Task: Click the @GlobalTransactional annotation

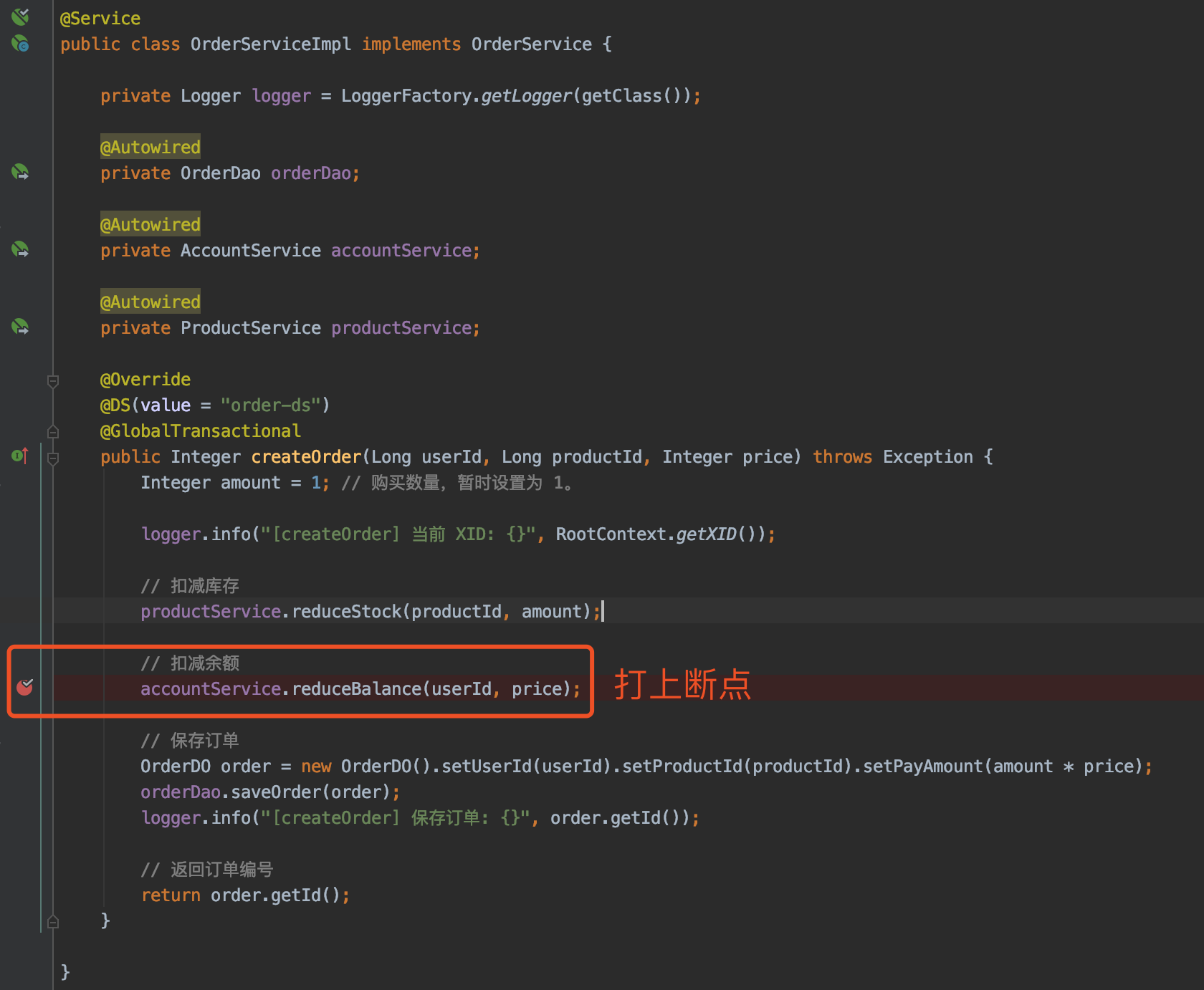Action: (x=201, y=431)
